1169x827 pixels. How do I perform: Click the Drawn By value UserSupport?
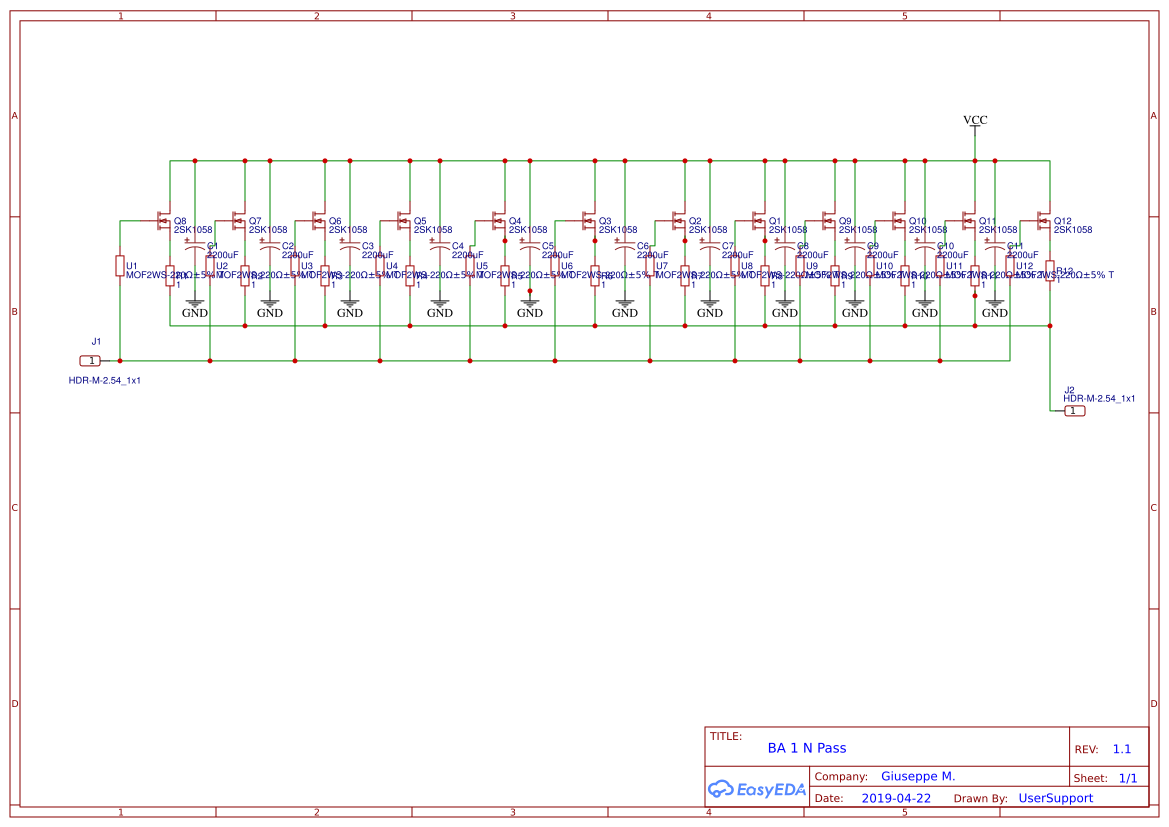pos(1054,798)
